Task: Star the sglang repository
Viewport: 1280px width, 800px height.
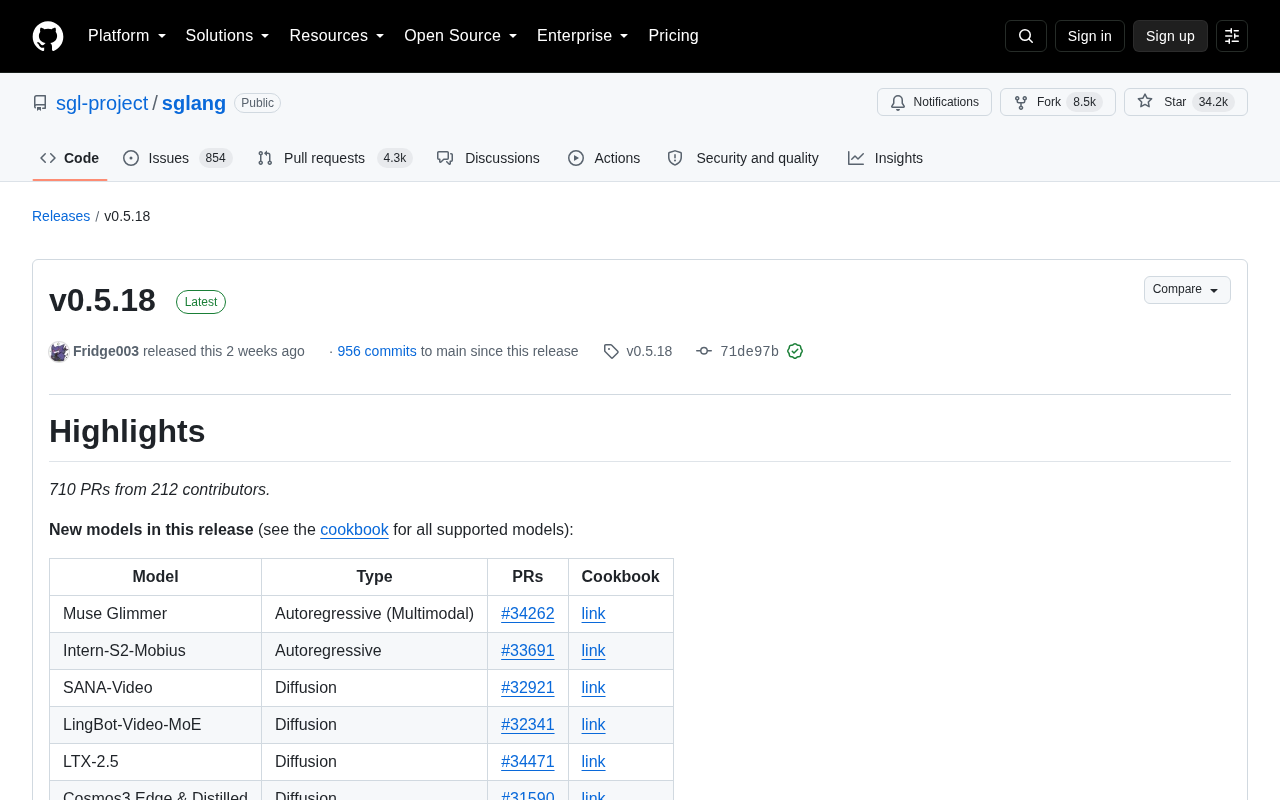Action: 1186,102
